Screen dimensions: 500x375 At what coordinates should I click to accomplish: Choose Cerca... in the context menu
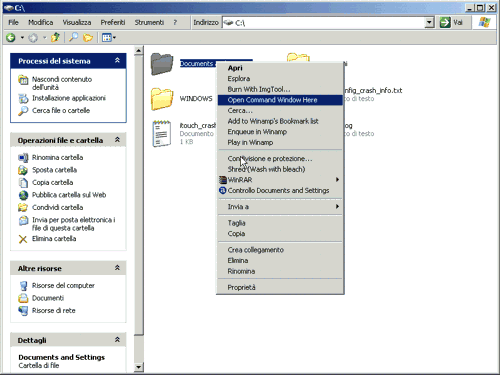coord(280,110)
